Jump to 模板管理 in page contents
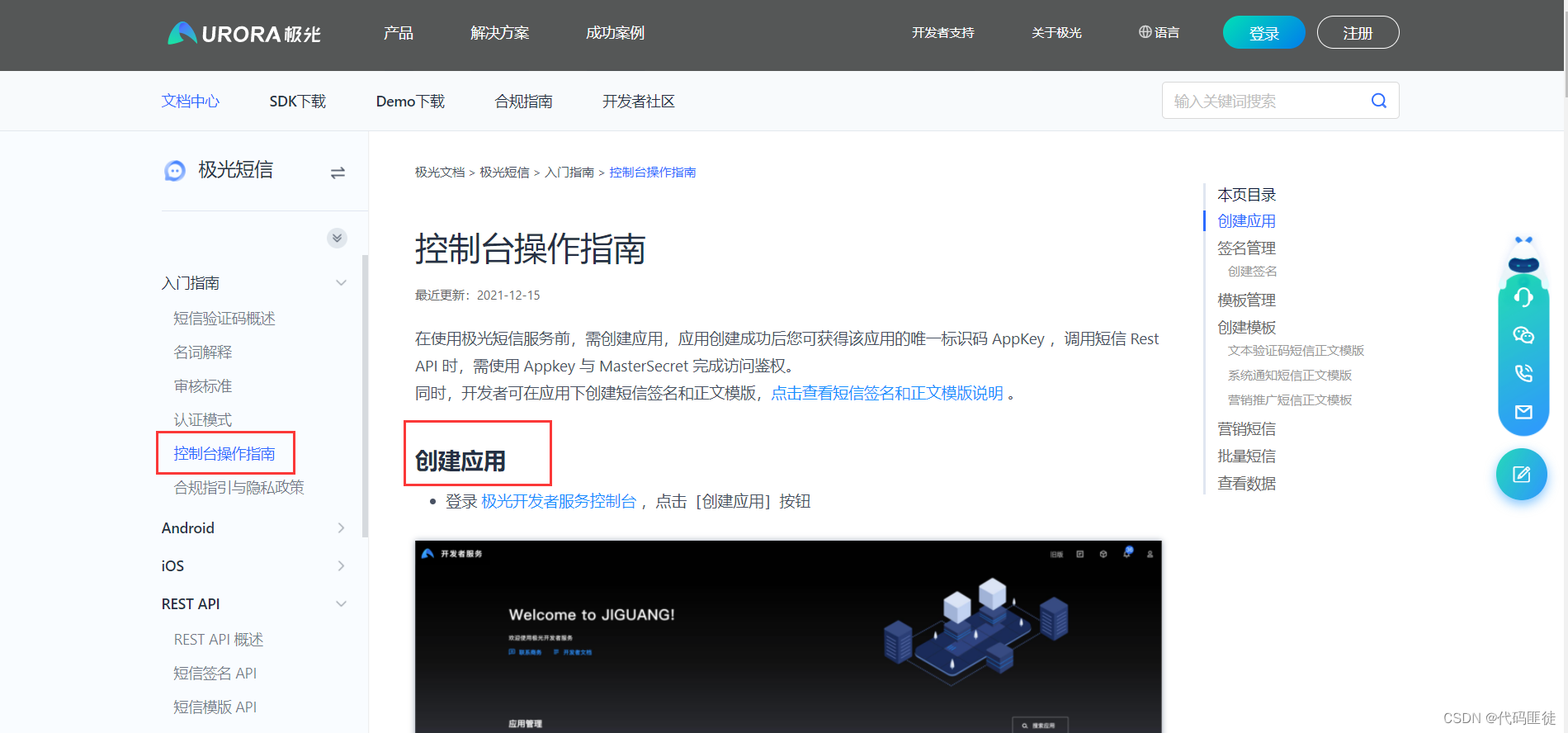1568x733 pixels. [x=1247, y=300]
